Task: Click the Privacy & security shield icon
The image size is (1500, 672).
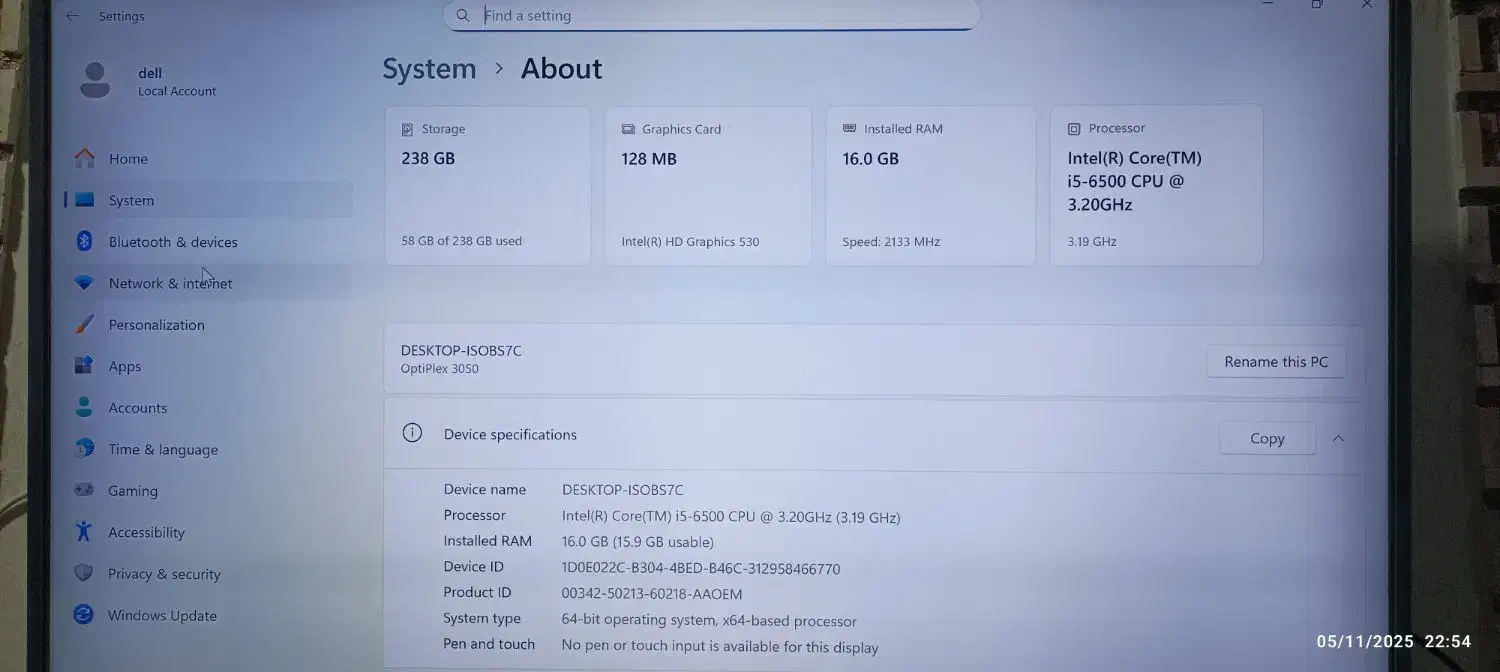Action: (84, 574)
